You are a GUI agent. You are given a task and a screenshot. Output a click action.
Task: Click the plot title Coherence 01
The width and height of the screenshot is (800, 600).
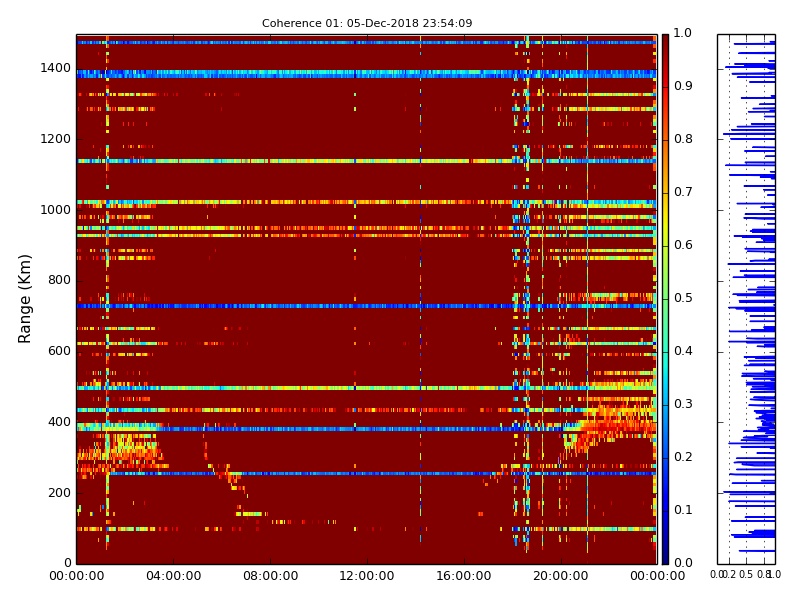click(367, 23)
